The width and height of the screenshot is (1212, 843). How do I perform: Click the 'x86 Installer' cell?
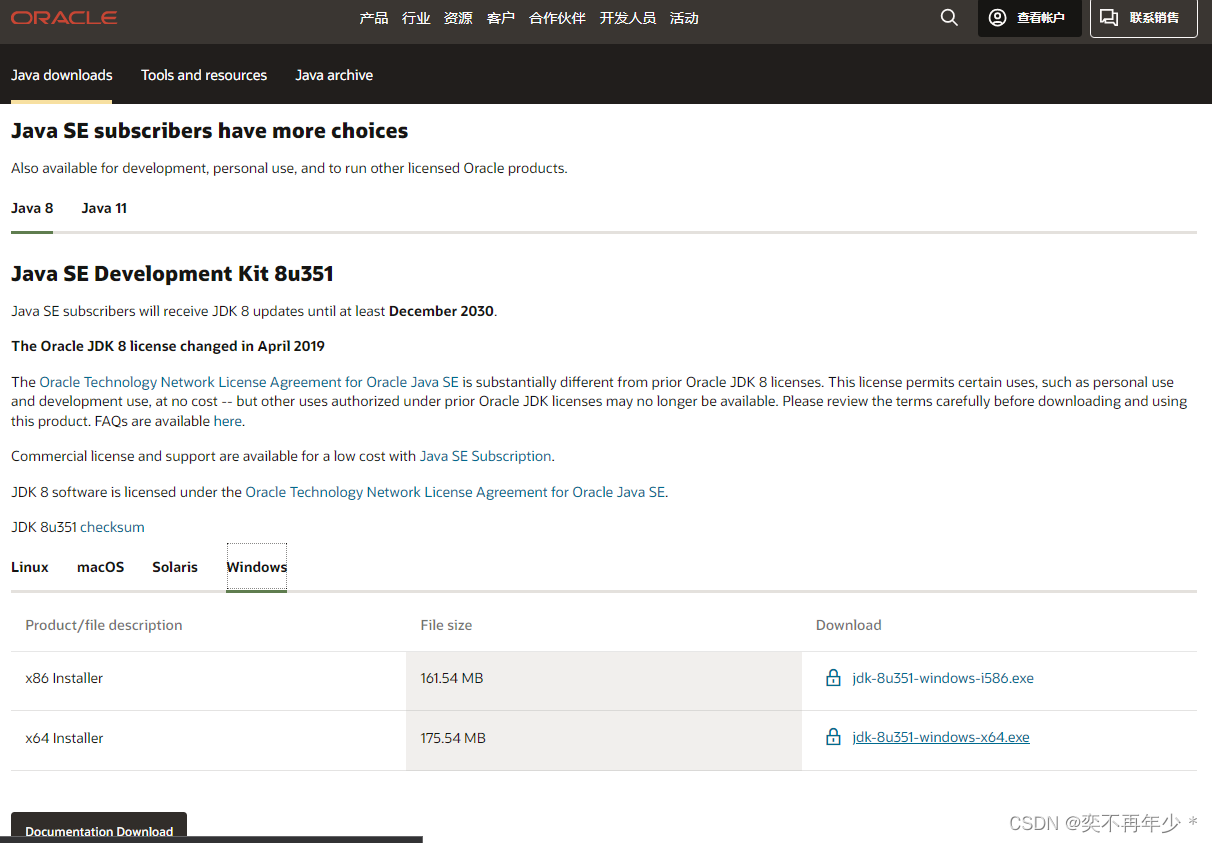coord(64,678)
